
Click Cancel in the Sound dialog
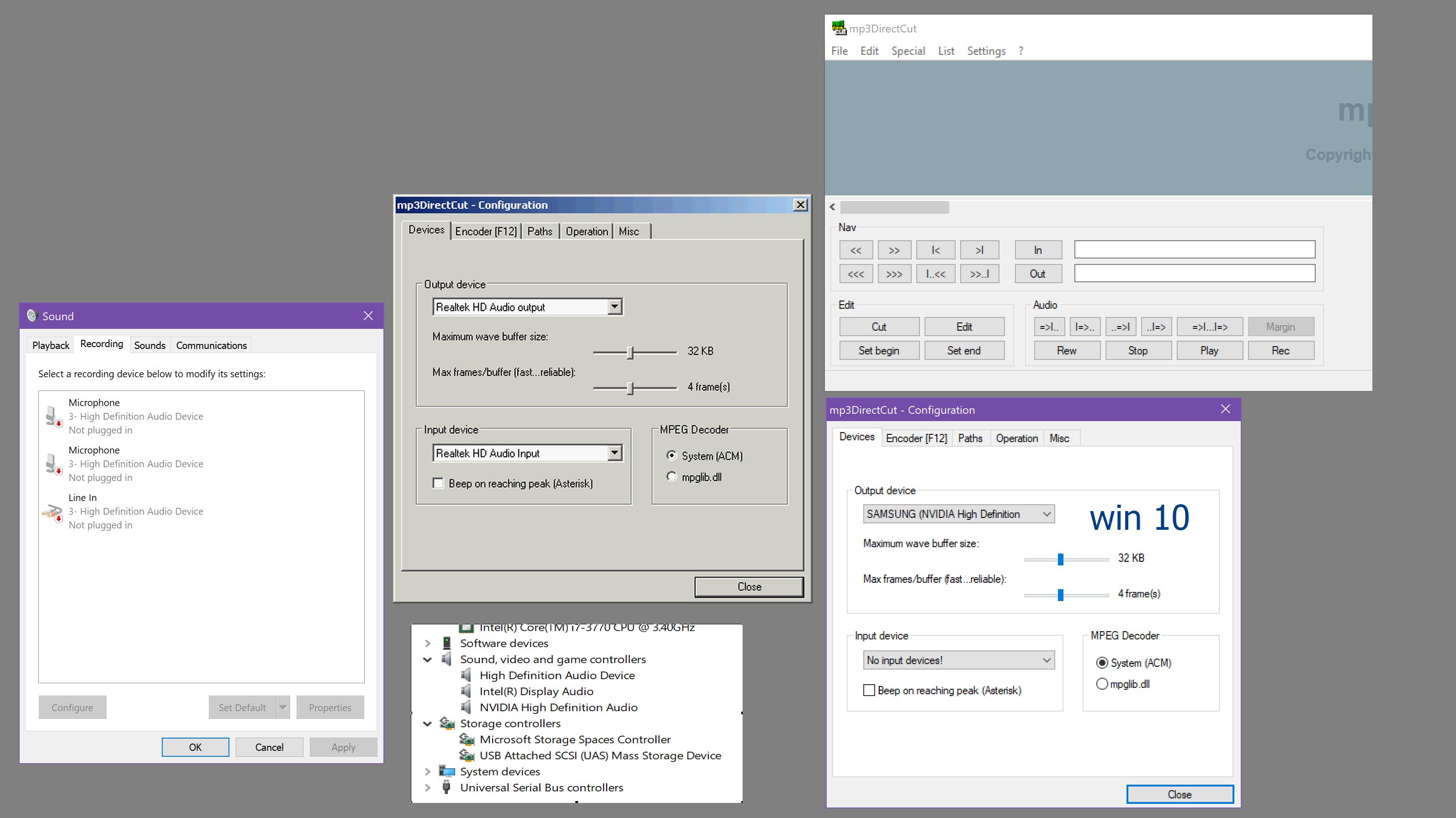[x=269, y=747]
